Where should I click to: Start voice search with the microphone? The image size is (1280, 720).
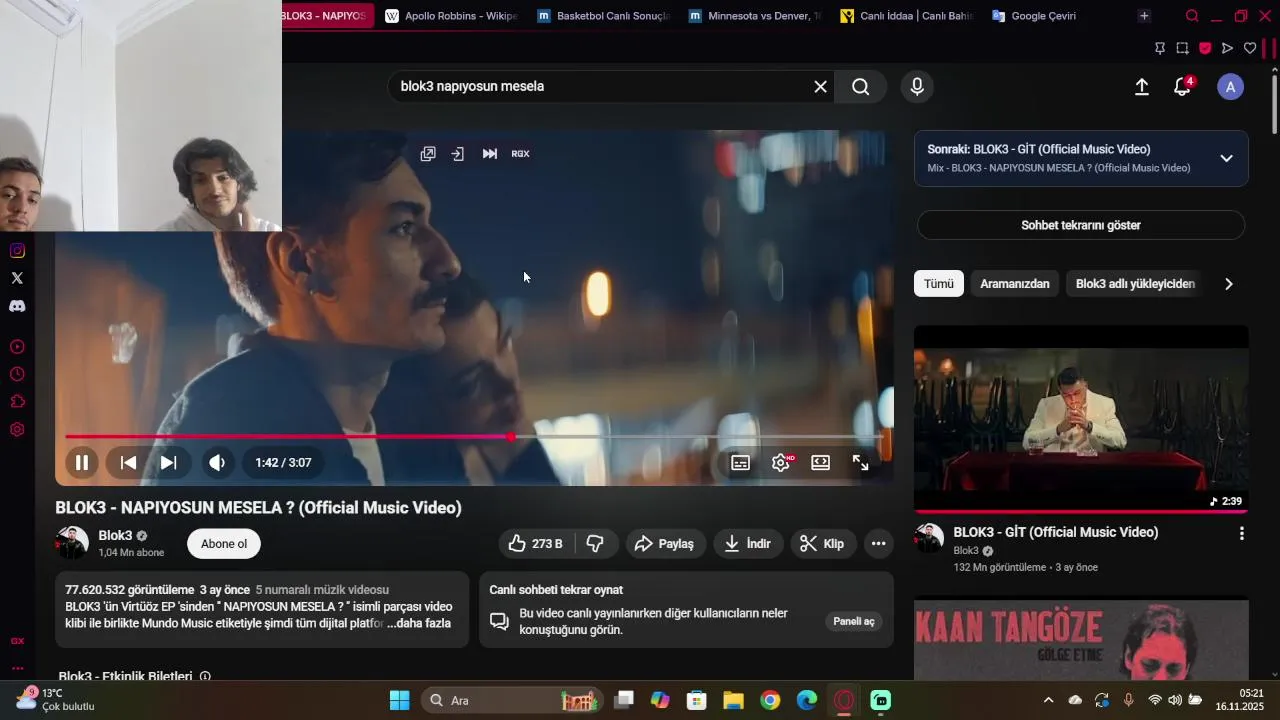[x=917, y=87]
